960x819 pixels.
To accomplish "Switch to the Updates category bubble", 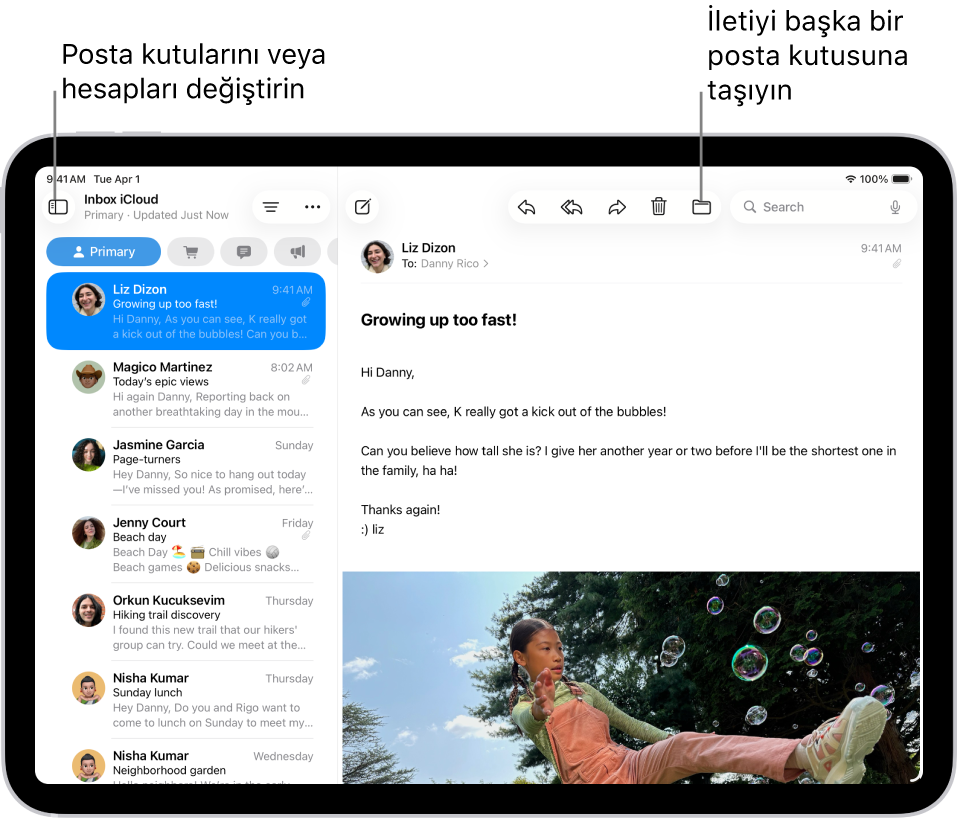I will [243, 251].
